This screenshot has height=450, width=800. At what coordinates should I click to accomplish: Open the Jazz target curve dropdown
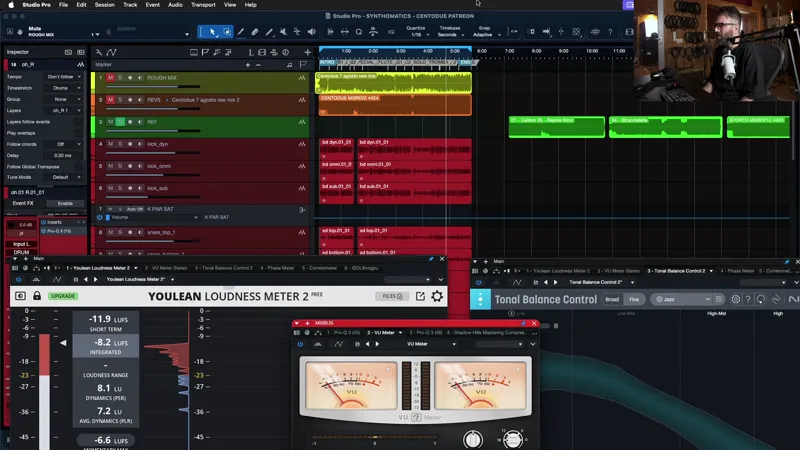681,299
